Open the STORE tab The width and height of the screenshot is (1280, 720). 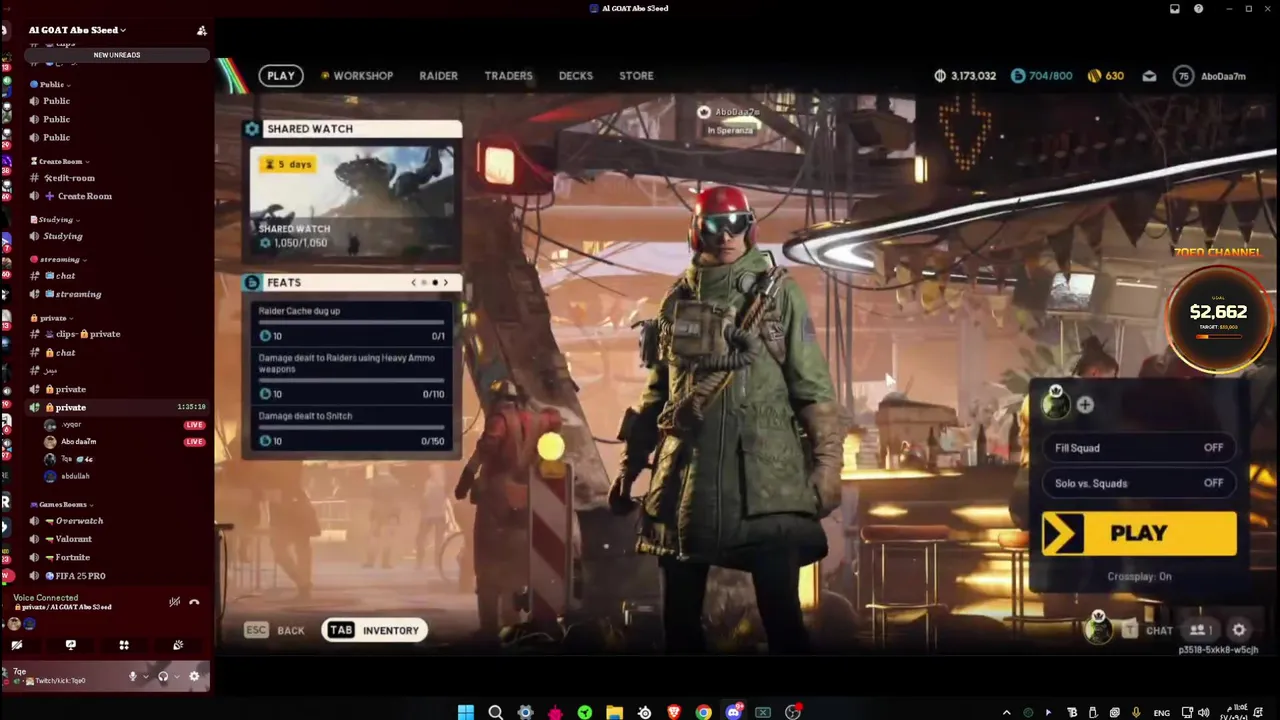(x=636, y=76)
